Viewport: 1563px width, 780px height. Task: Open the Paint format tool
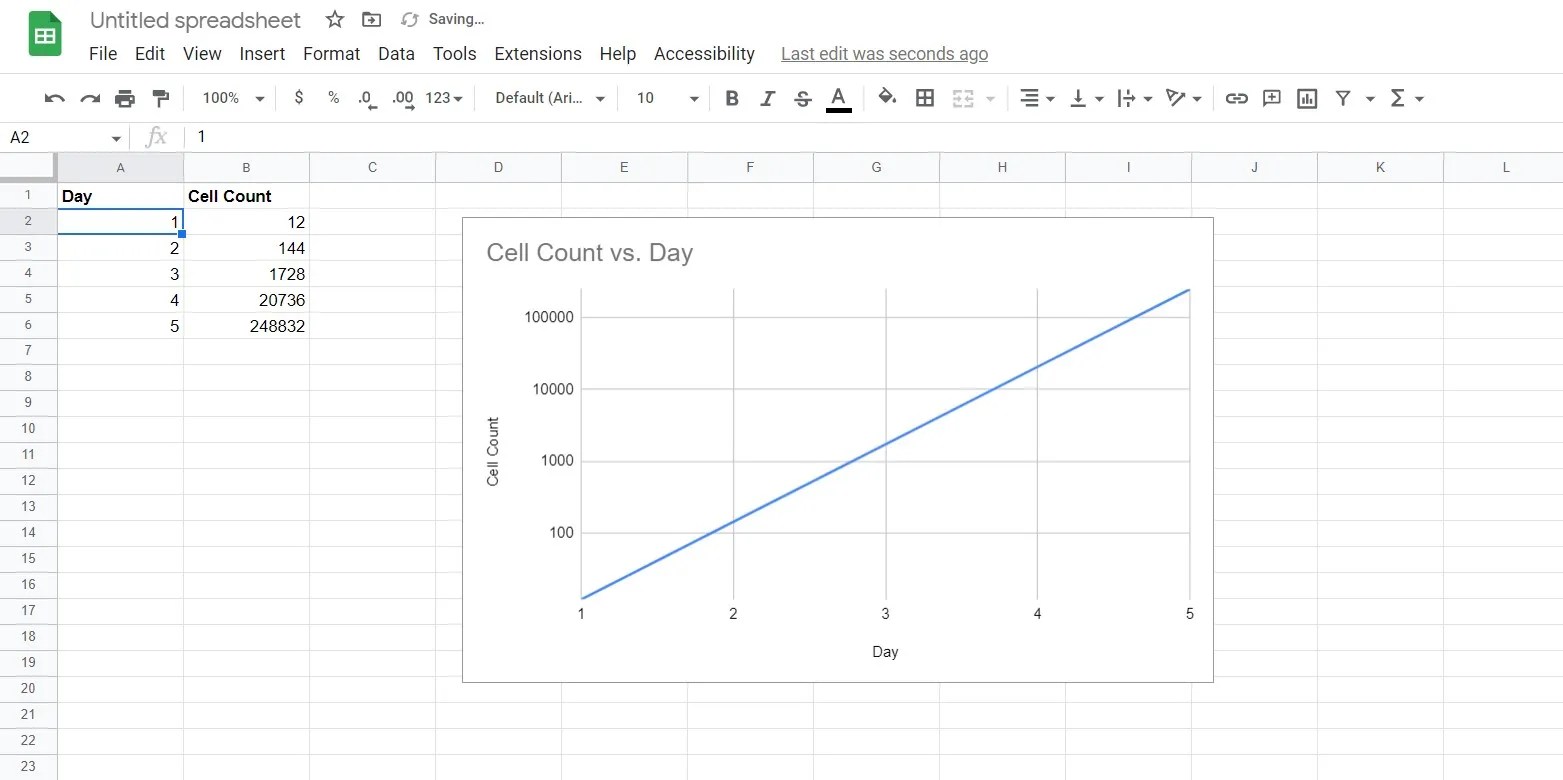point(160,98)
